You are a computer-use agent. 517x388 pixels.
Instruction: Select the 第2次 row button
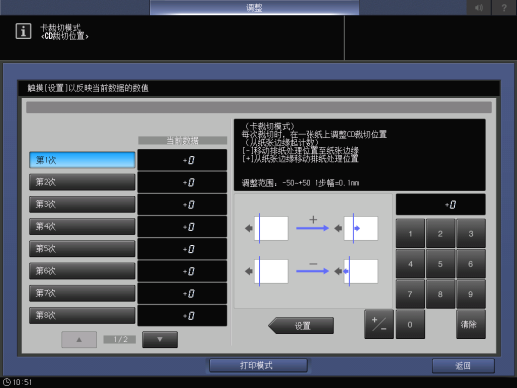tap(82, 182)
